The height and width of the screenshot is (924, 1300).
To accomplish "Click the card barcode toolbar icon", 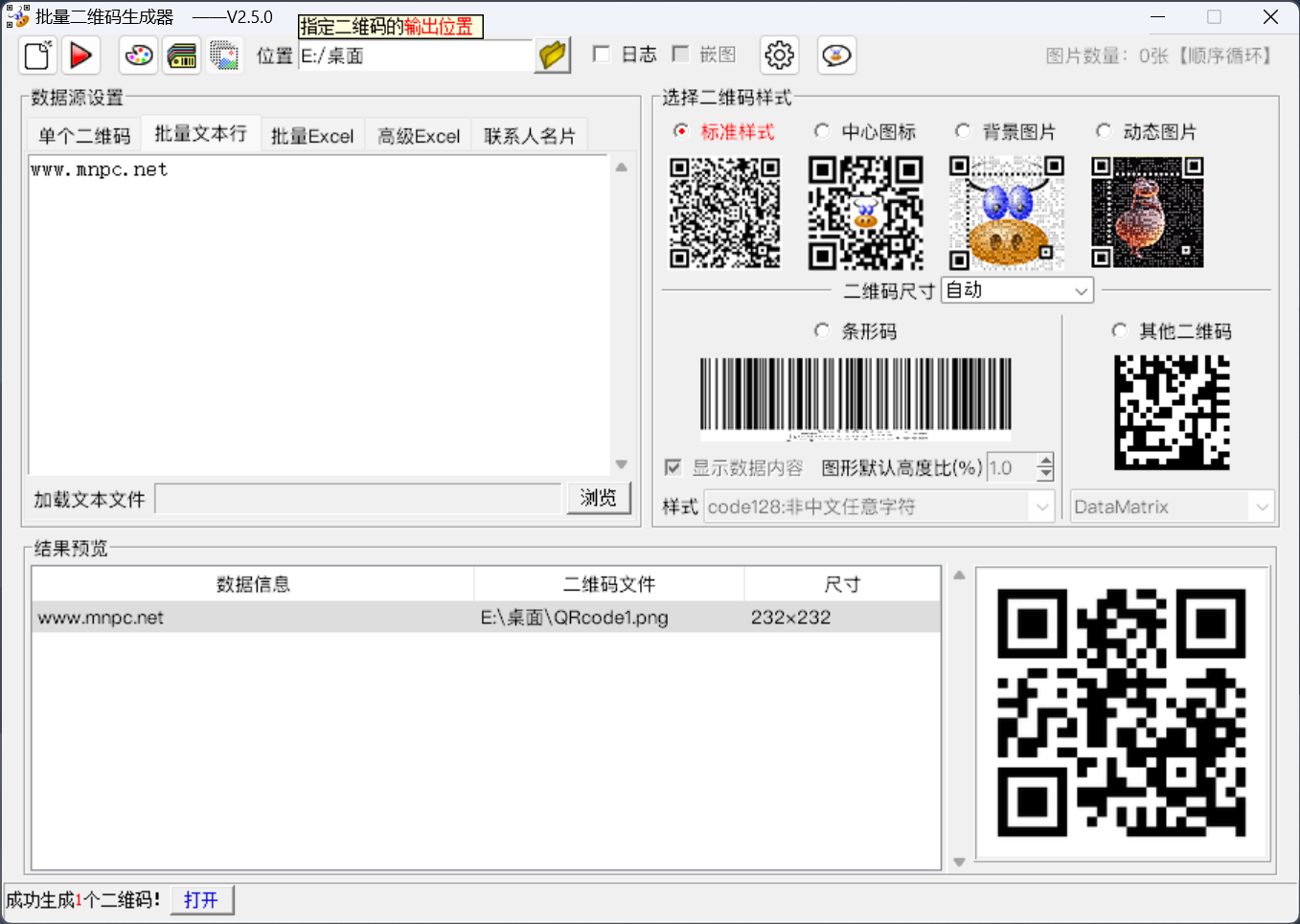I will pos(182,56).
